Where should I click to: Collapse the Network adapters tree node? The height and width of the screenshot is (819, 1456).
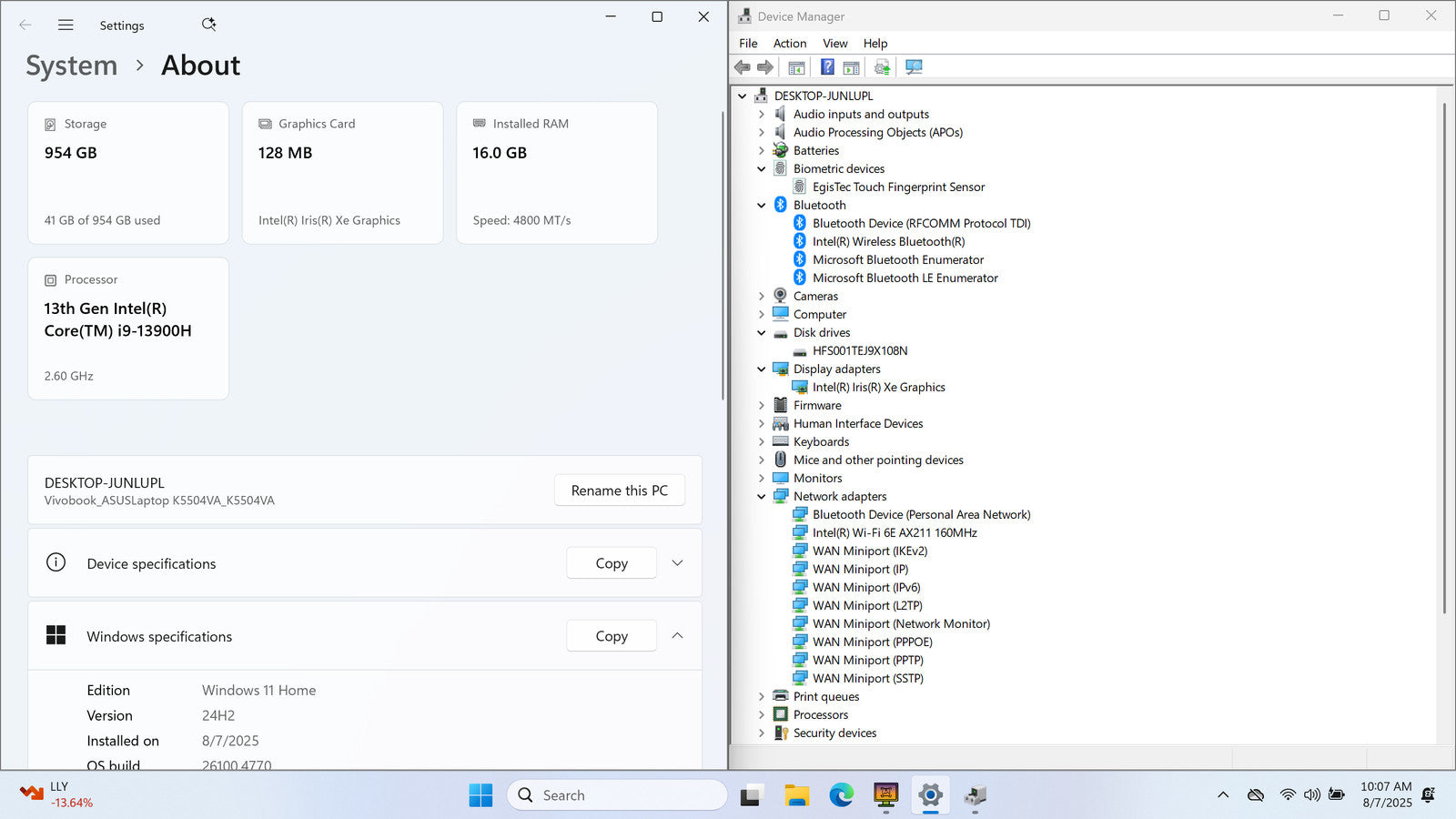[x=762, y=497]
